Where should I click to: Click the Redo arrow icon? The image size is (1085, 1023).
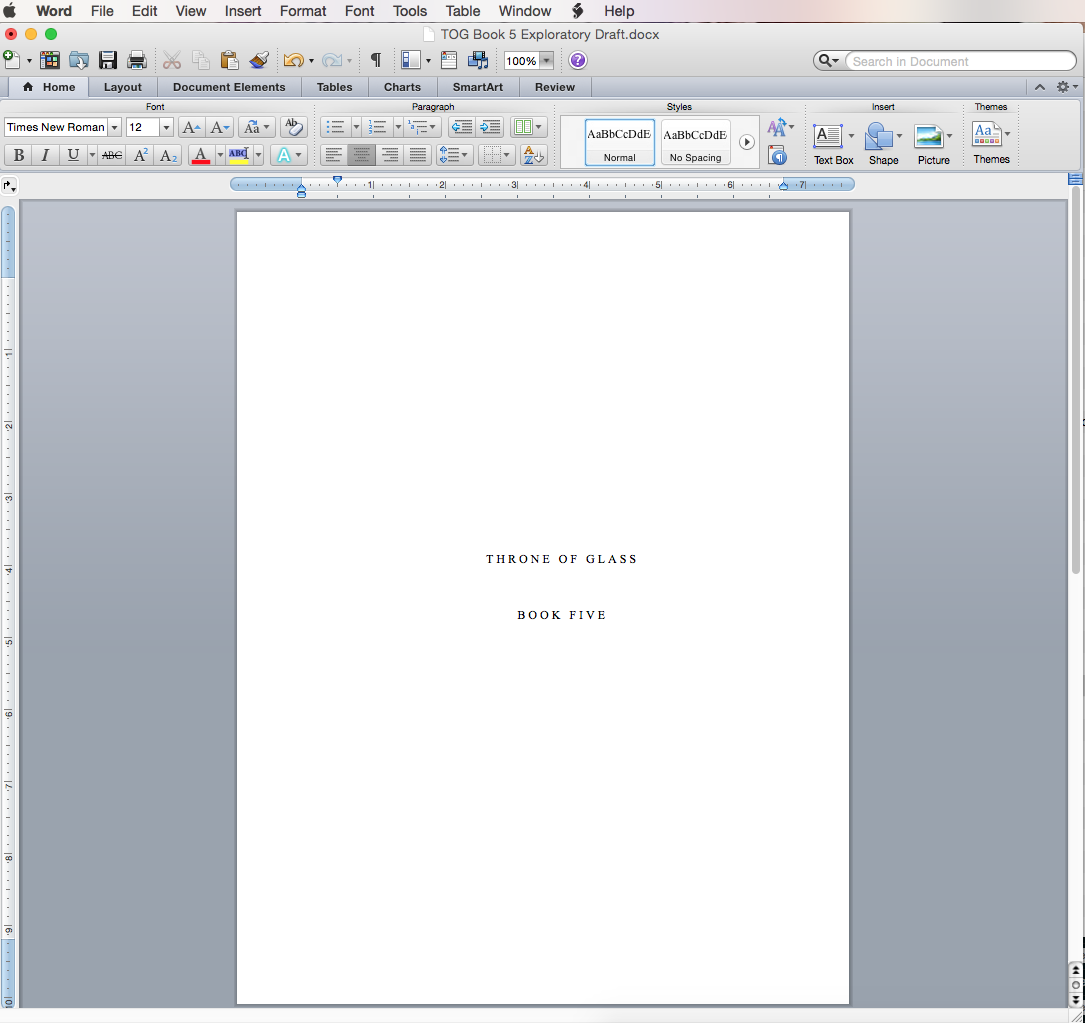click(x=332, y=60)
